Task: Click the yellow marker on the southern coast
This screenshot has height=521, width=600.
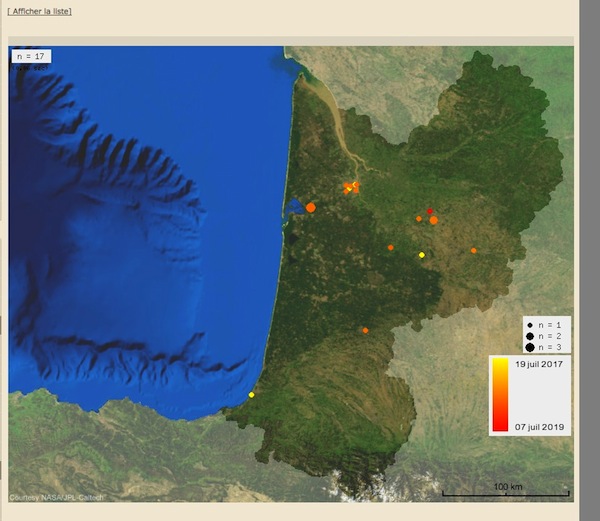Action: (251, 395)
